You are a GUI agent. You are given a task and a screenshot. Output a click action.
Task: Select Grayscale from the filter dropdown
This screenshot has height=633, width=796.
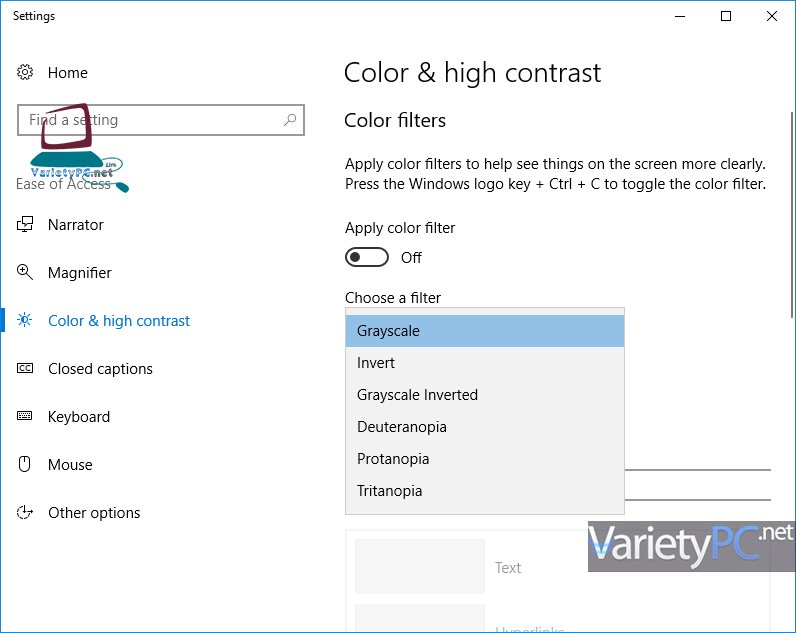point(484,331)
